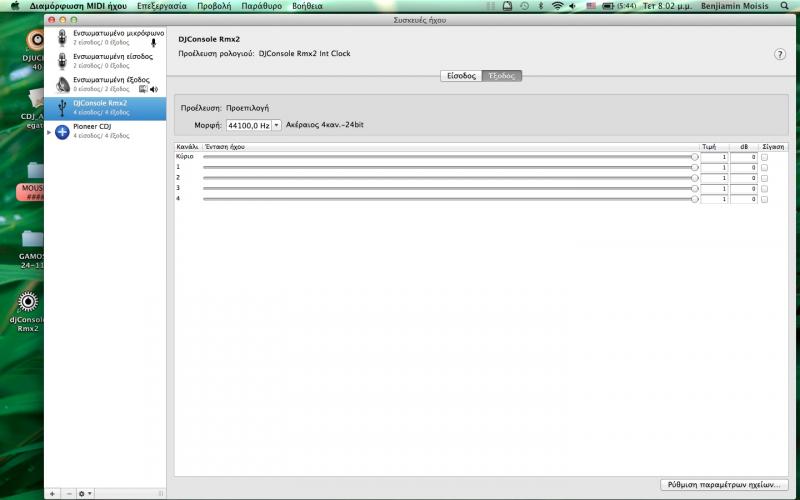Expand the Pioneer CDJ disclosure triangle
Image resolution: width=800 pixels, height=500 pixels.
coord(49,131)
